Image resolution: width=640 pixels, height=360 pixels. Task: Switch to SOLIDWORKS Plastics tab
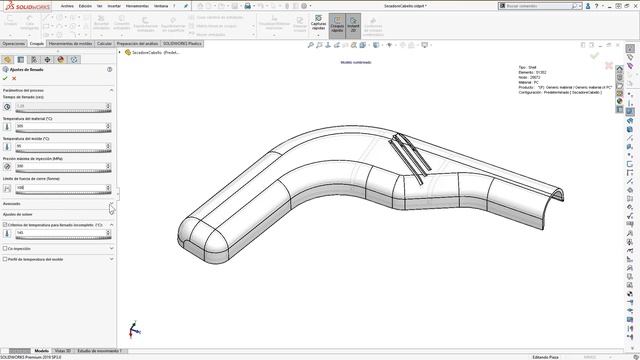tap(182, 44)
